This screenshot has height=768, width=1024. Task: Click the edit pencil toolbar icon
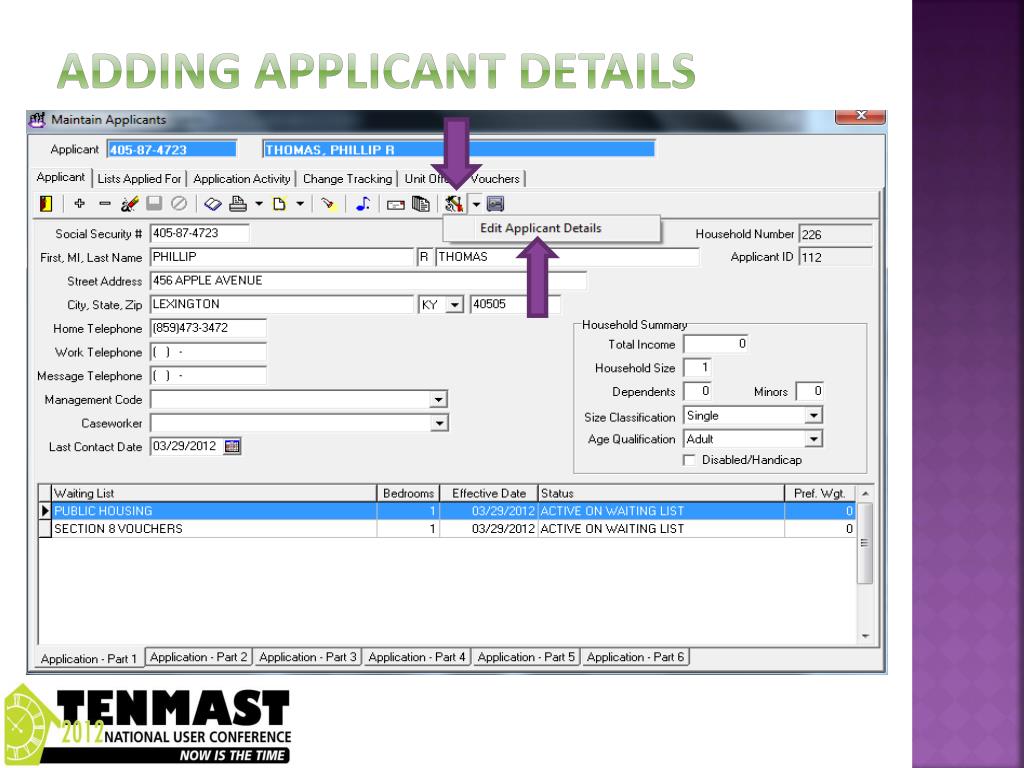129,203
